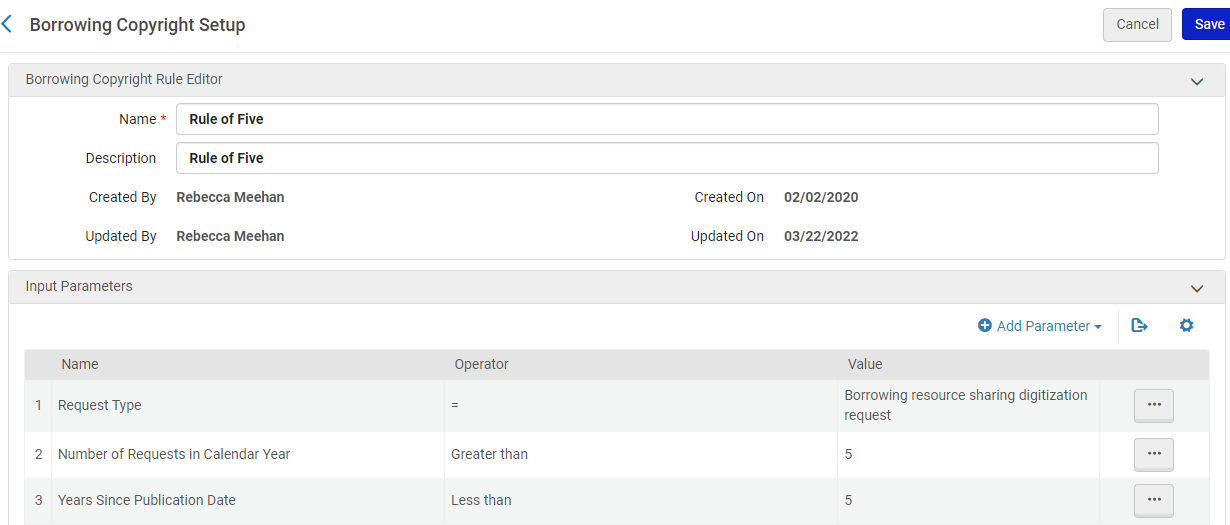Click the Value column header
This screenshot has width=1230, height=525.
coord(865,365)
